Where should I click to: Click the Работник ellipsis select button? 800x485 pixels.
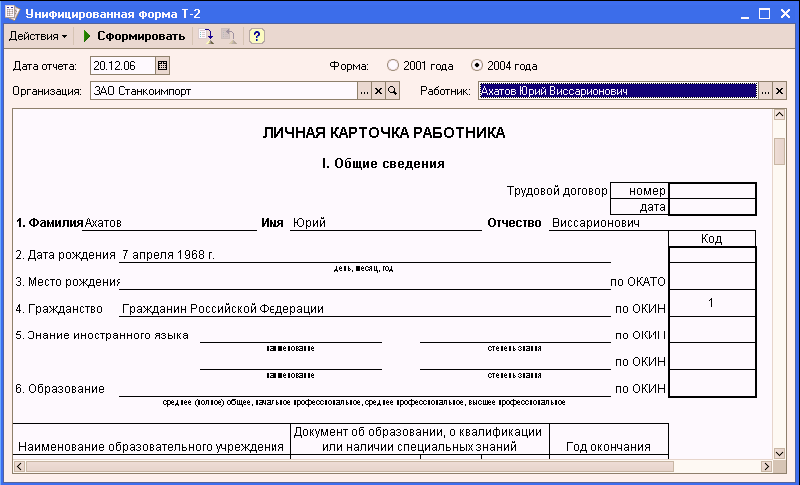765,91
